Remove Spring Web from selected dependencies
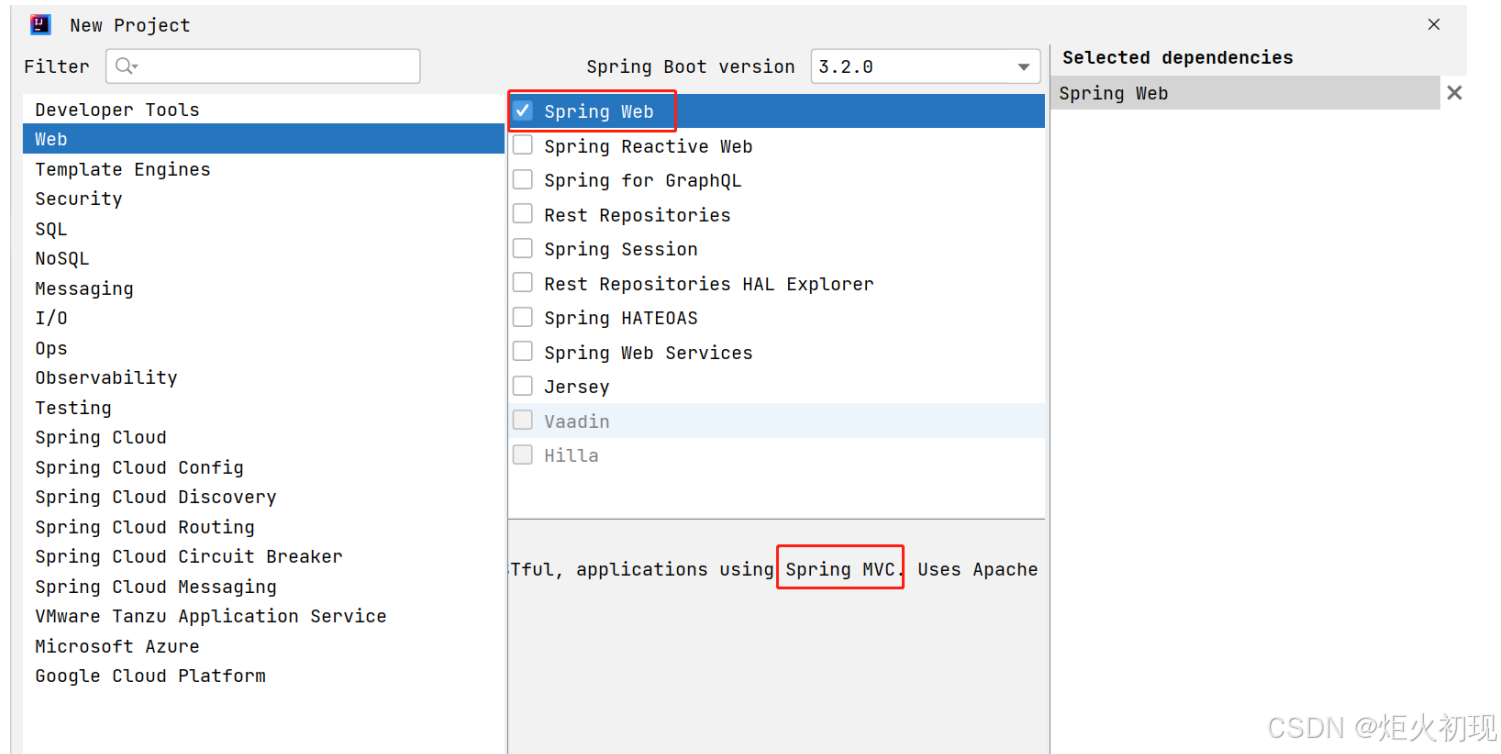The image size is (1501, 754). 1454,93
